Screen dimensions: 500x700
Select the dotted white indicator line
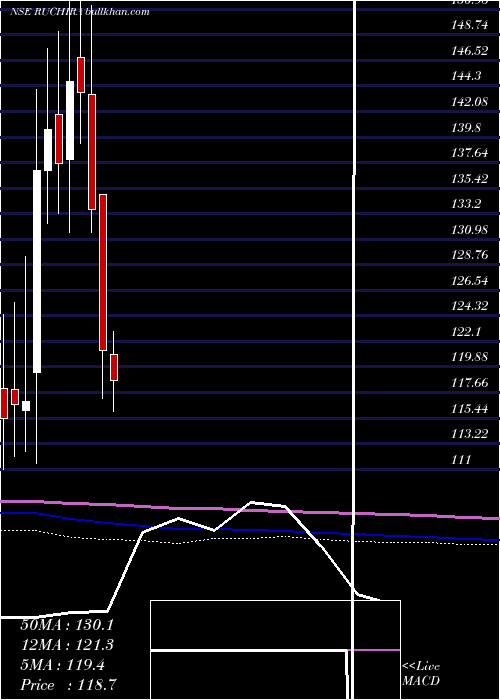[250, 538]
